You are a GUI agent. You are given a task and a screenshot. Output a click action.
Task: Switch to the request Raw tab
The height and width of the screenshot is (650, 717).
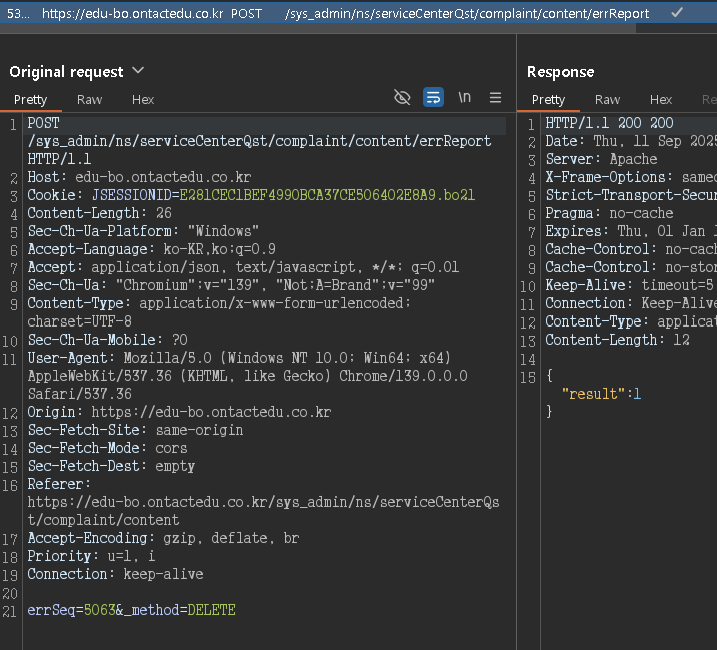(90, 99)
